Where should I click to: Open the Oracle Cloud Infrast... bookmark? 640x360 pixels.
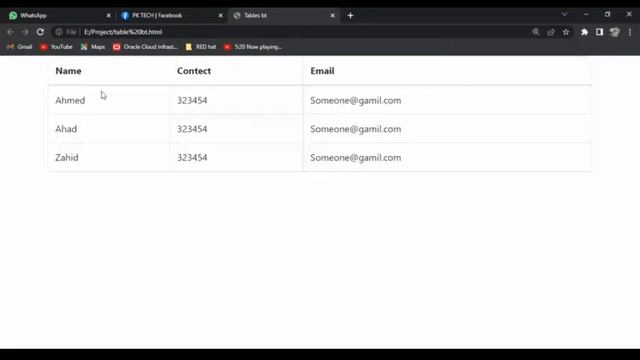pos(145,47)
